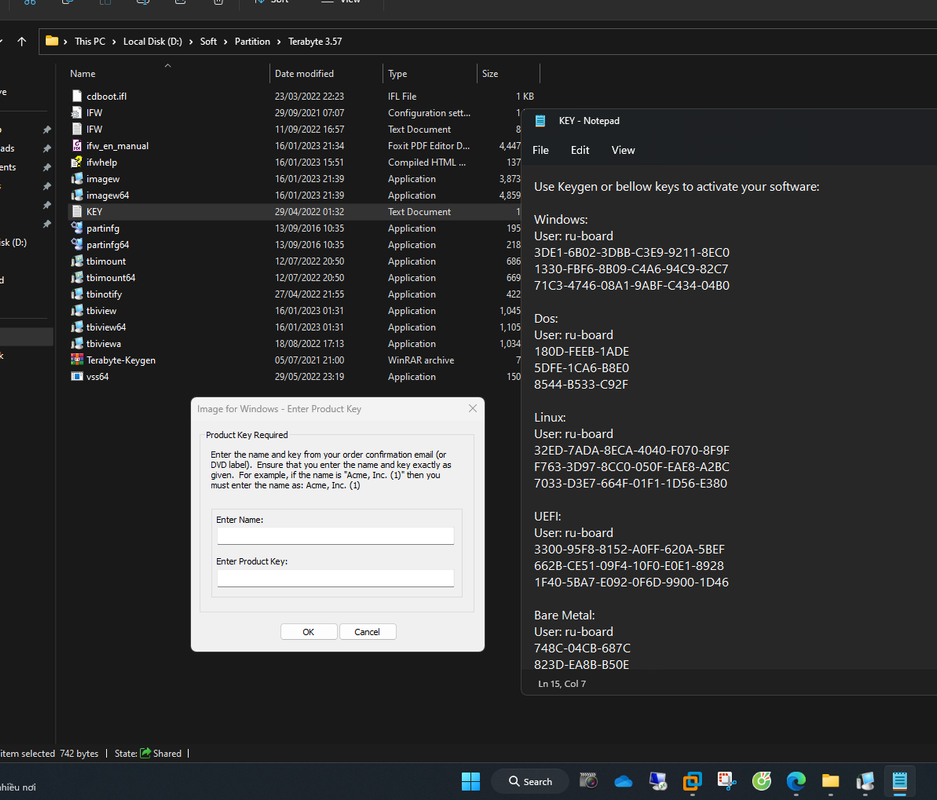
Task: Open Microsoft Edge from the taskbar
Action: (x=796, y=781)
